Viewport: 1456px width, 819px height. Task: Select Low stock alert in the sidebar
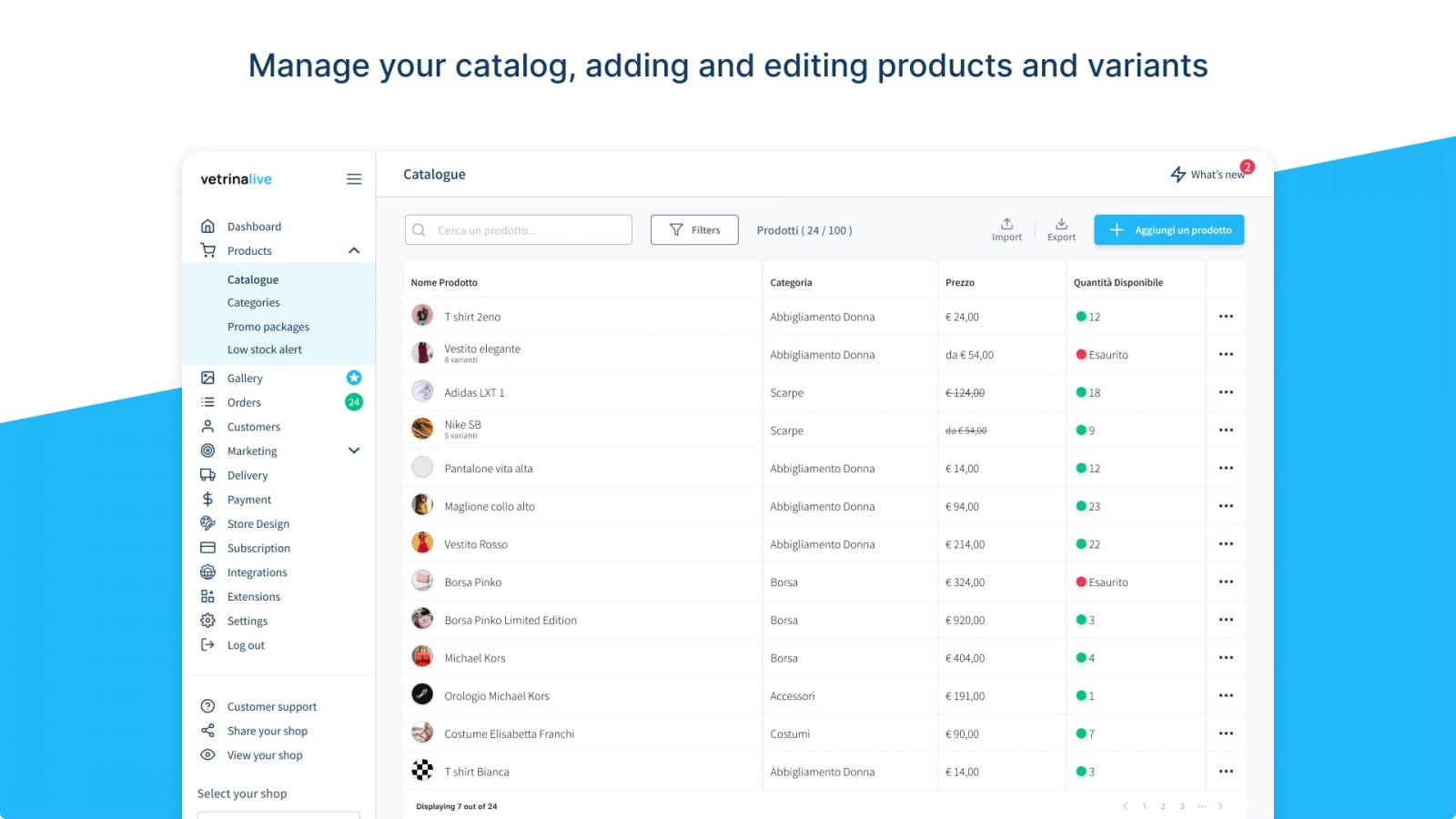click(x=264, y=349)
